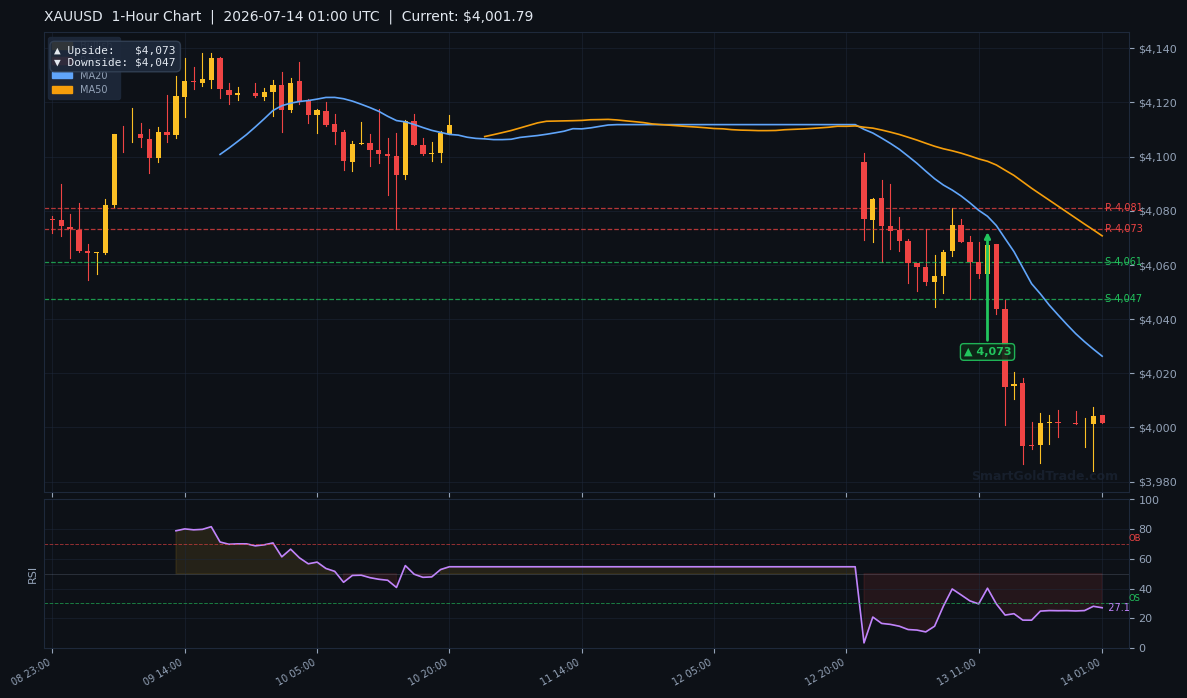Click the '13 11:00' time axis label
This screenshot has width=1187, height=698.
(958, 672)
